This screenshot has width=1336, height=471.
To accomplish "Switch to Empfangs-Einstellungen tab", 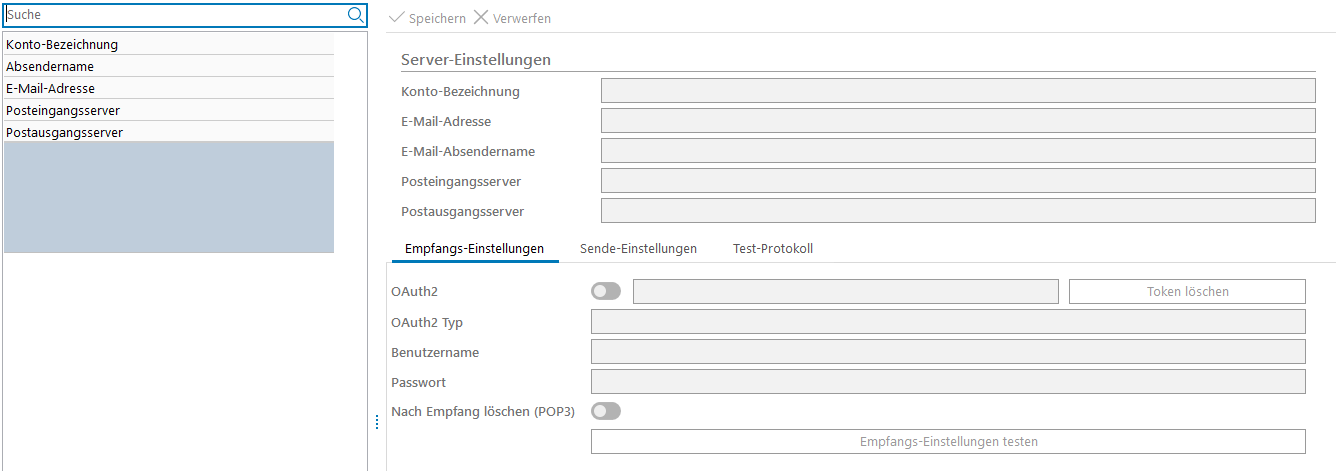I will (474, 248).
